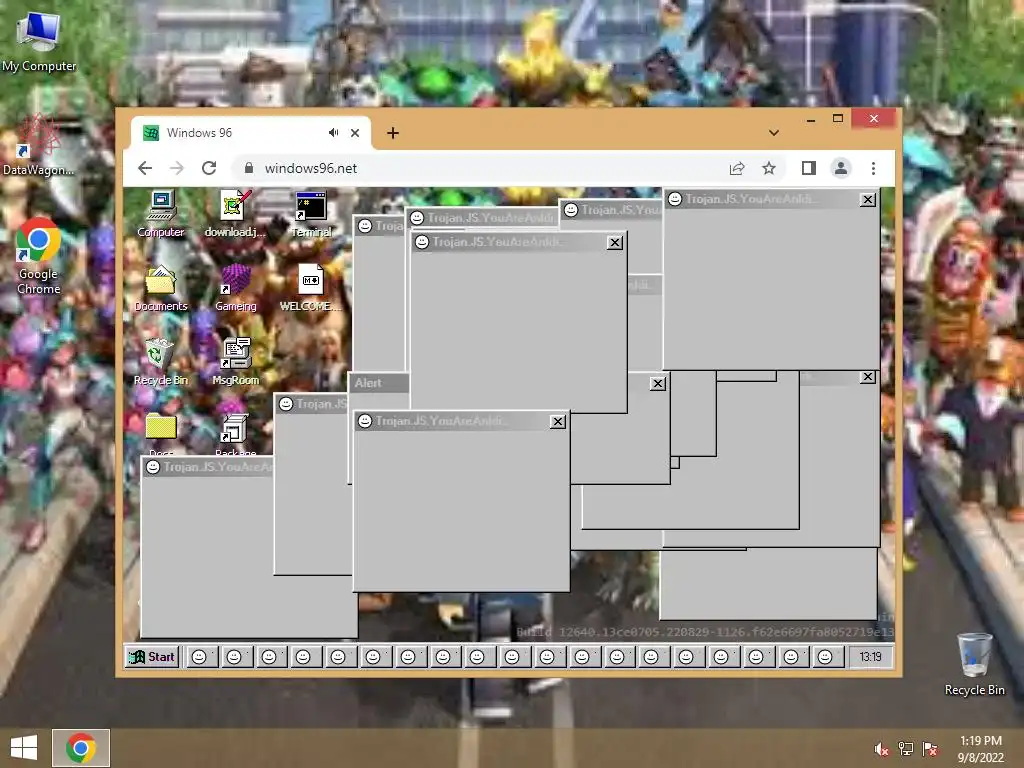This screenshot has height=768, width=1024.
Task: Mute the Windows 96 tab audio icon
Action: coord(334,133)
